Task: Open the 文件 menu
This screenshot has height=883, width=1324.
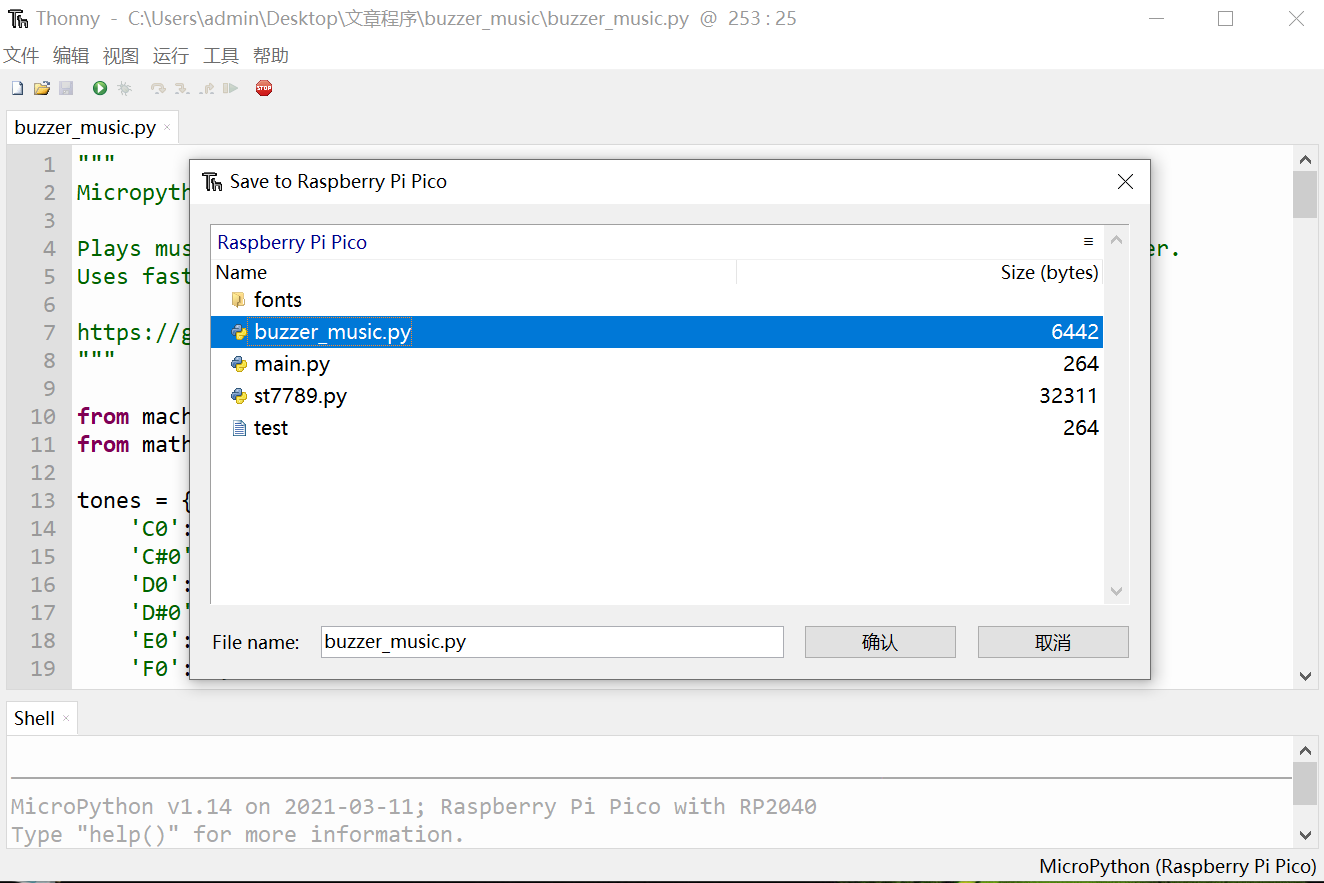Action: pos(21,56)
